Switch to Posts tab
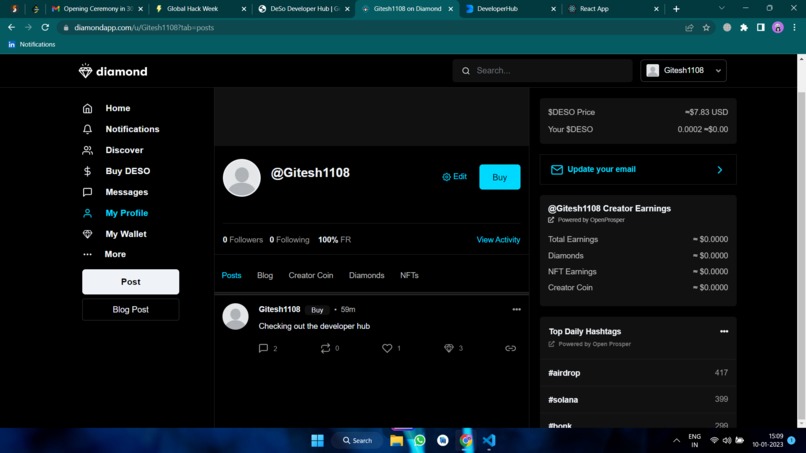 (x=231, y=276)
